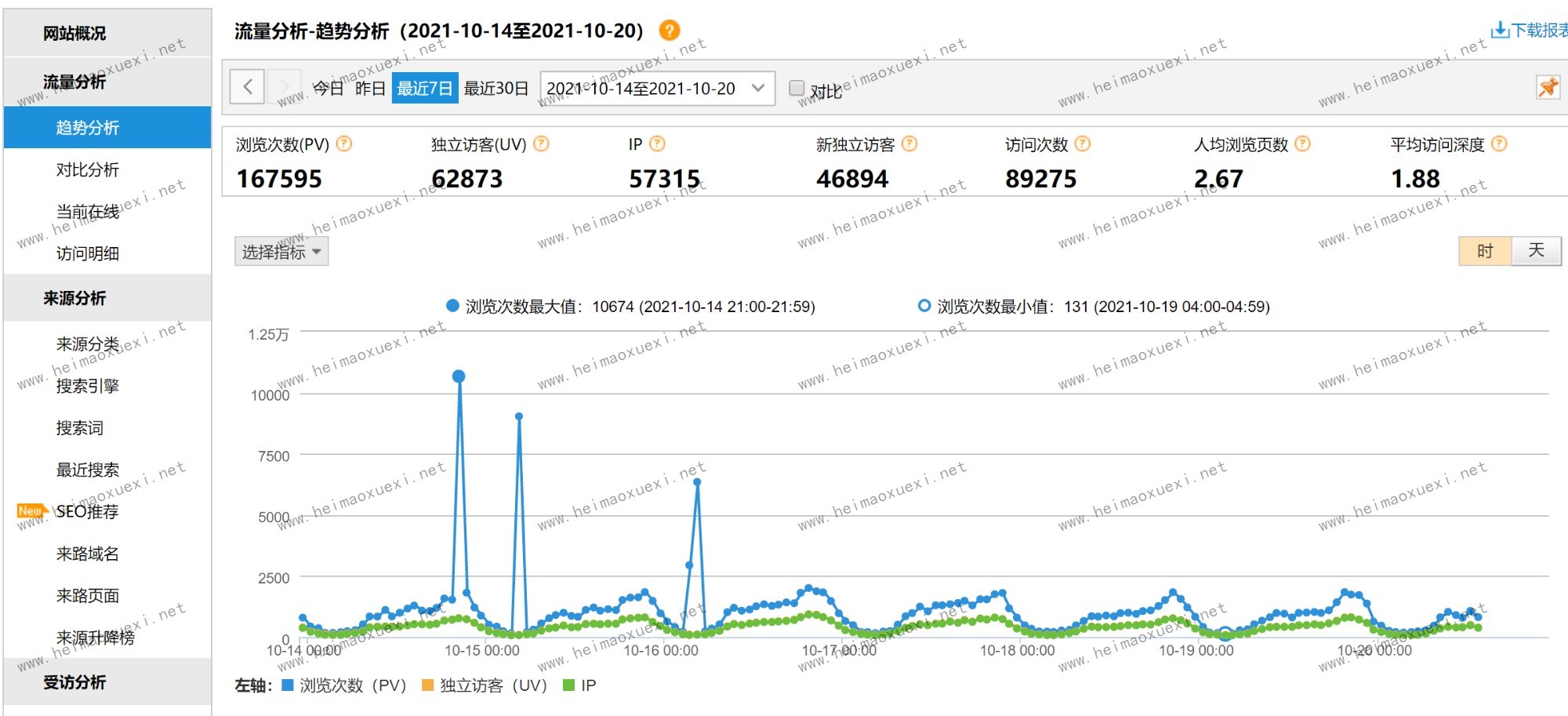Click the help icon next to IP metric
The image size is (1568, 716).
pyautogui.click(x=657, y=144)
